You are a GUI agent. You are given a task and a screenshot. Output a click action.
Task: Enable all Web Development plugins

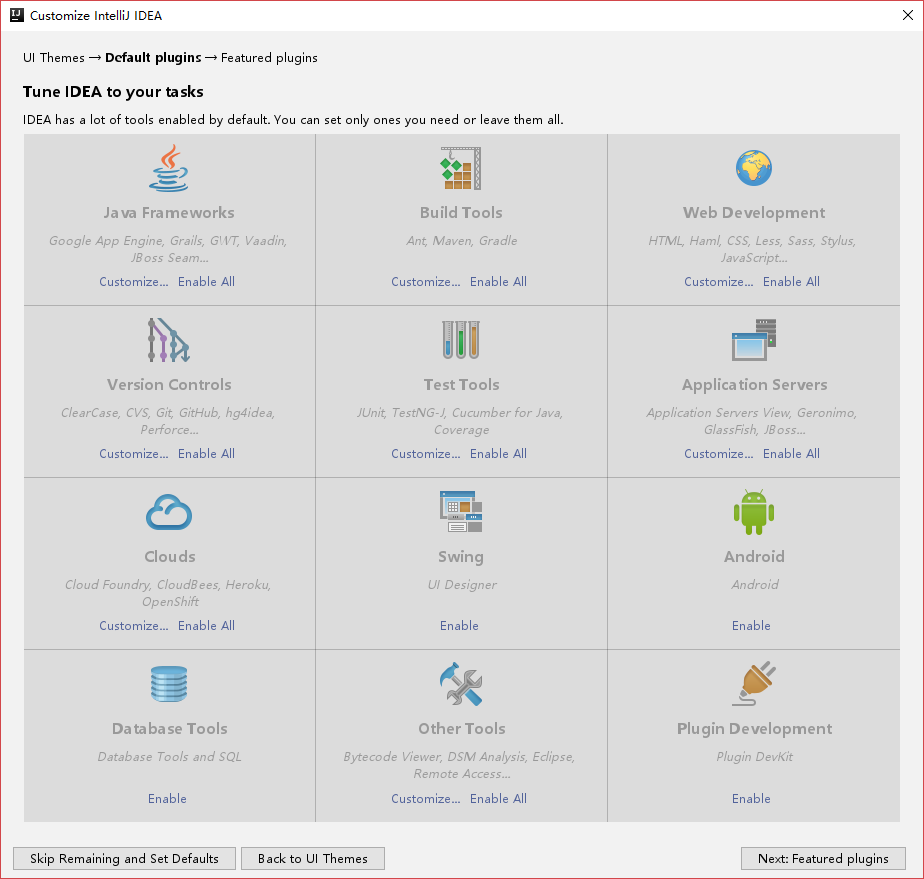point(791,282)
